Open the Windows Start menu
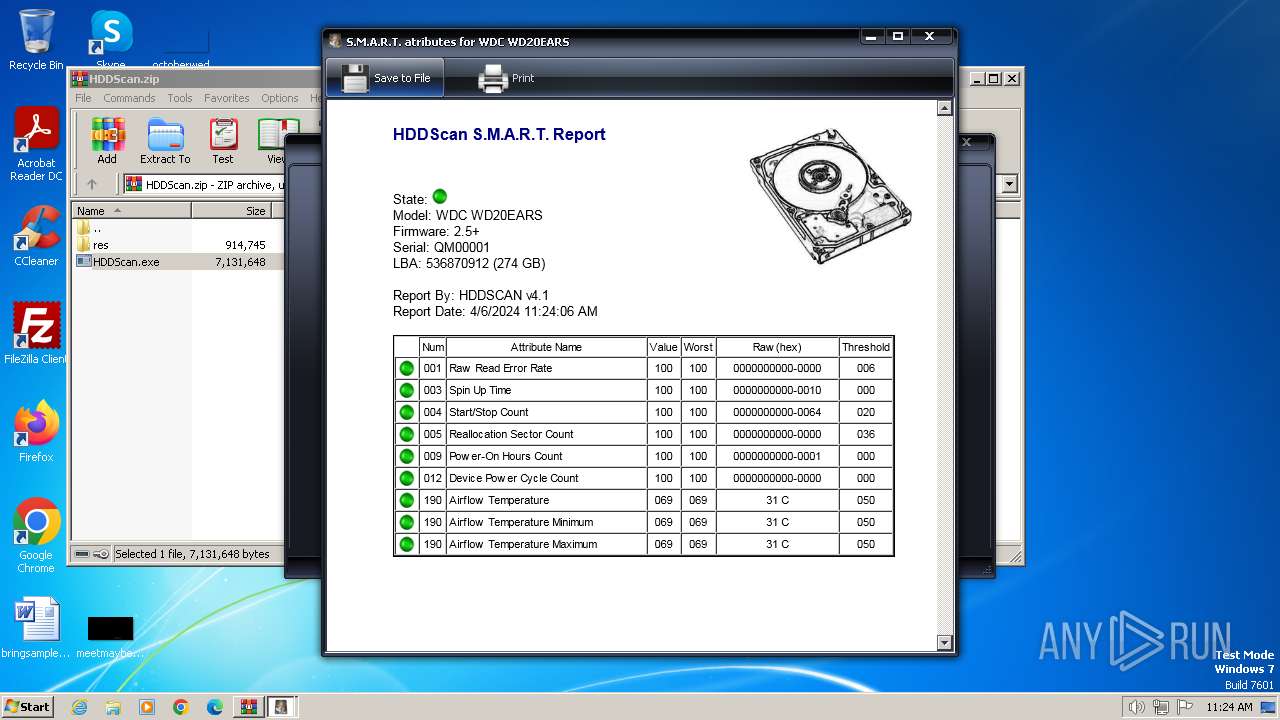The height and width of the screenshot is (720, 1280). (x=27, y=706)
